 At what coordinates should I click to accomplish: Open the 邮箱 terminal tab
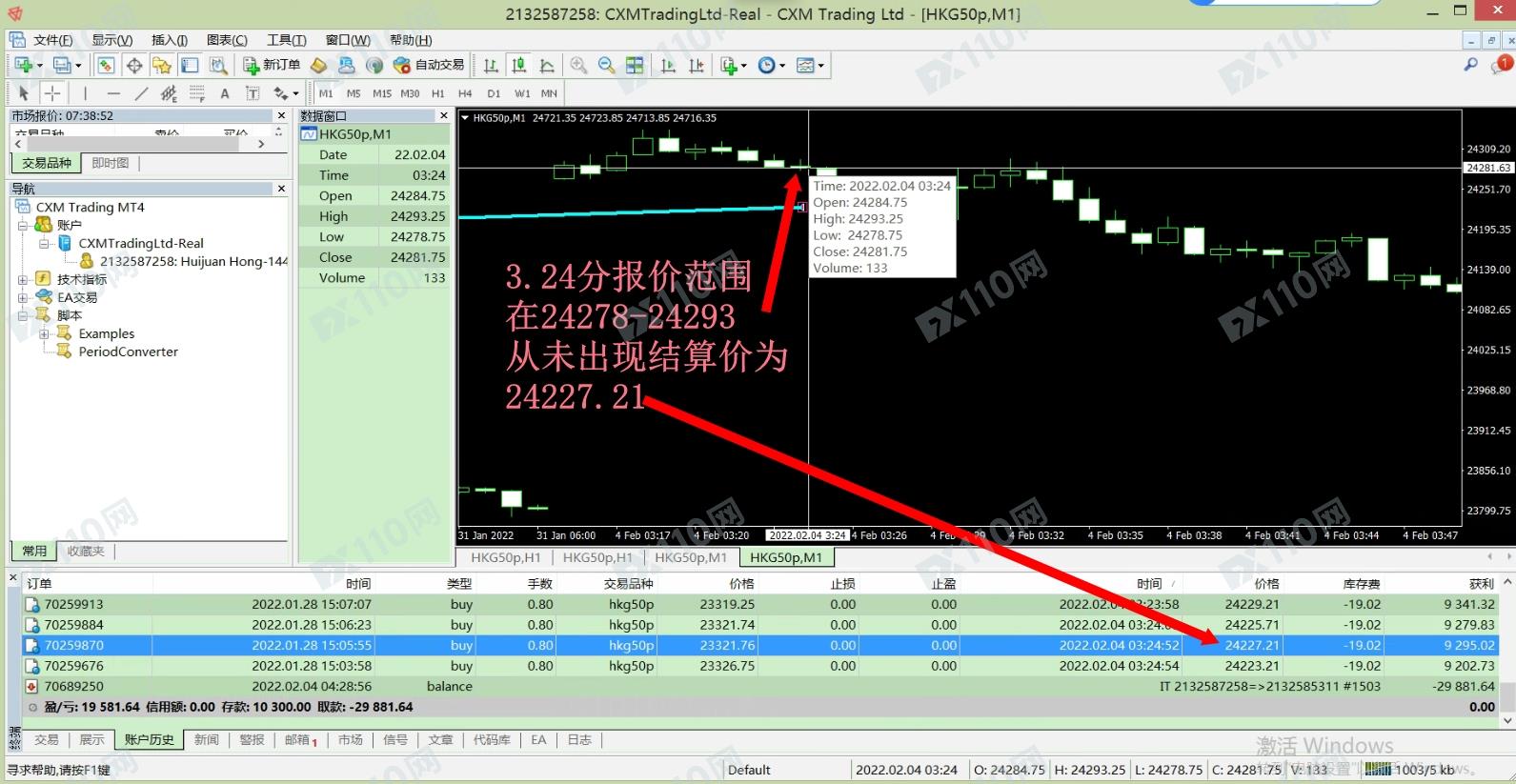[x=300, y=740]
